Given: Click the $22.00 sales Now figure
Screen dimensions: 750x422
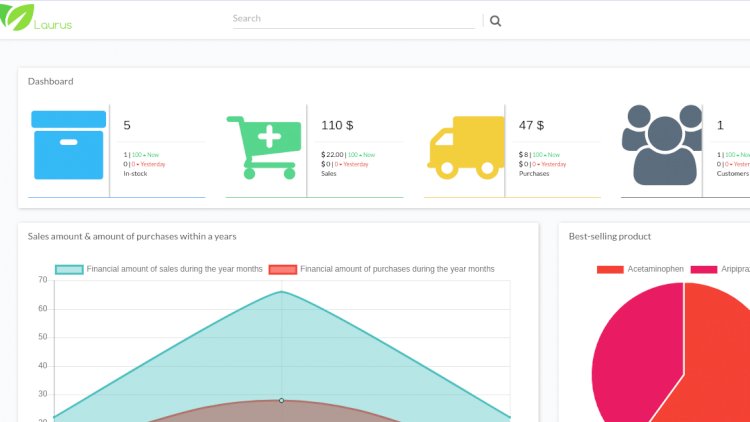Looking at the screenshot, I should click(x=332, y=155).
